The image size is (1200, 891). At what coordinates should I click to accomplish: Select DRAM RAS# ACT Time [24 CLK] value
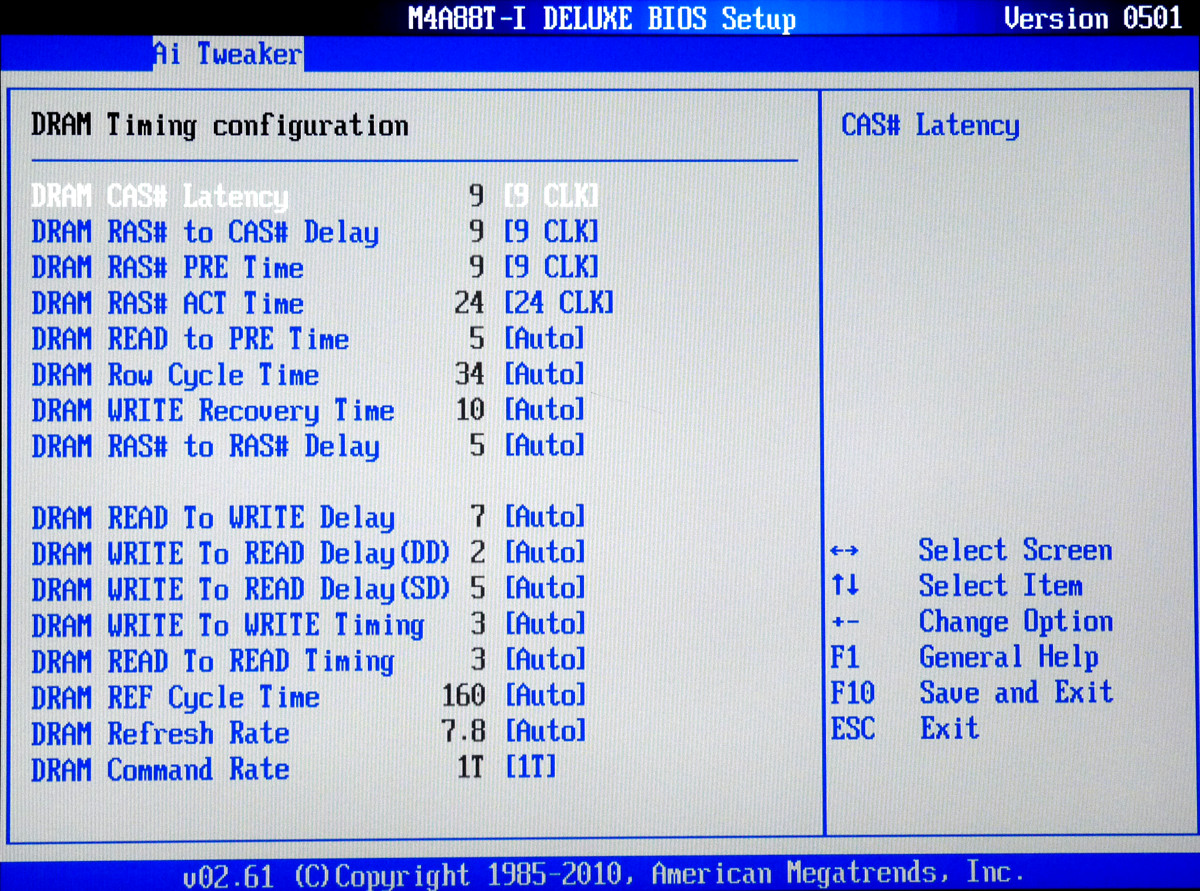coord(558,303)
